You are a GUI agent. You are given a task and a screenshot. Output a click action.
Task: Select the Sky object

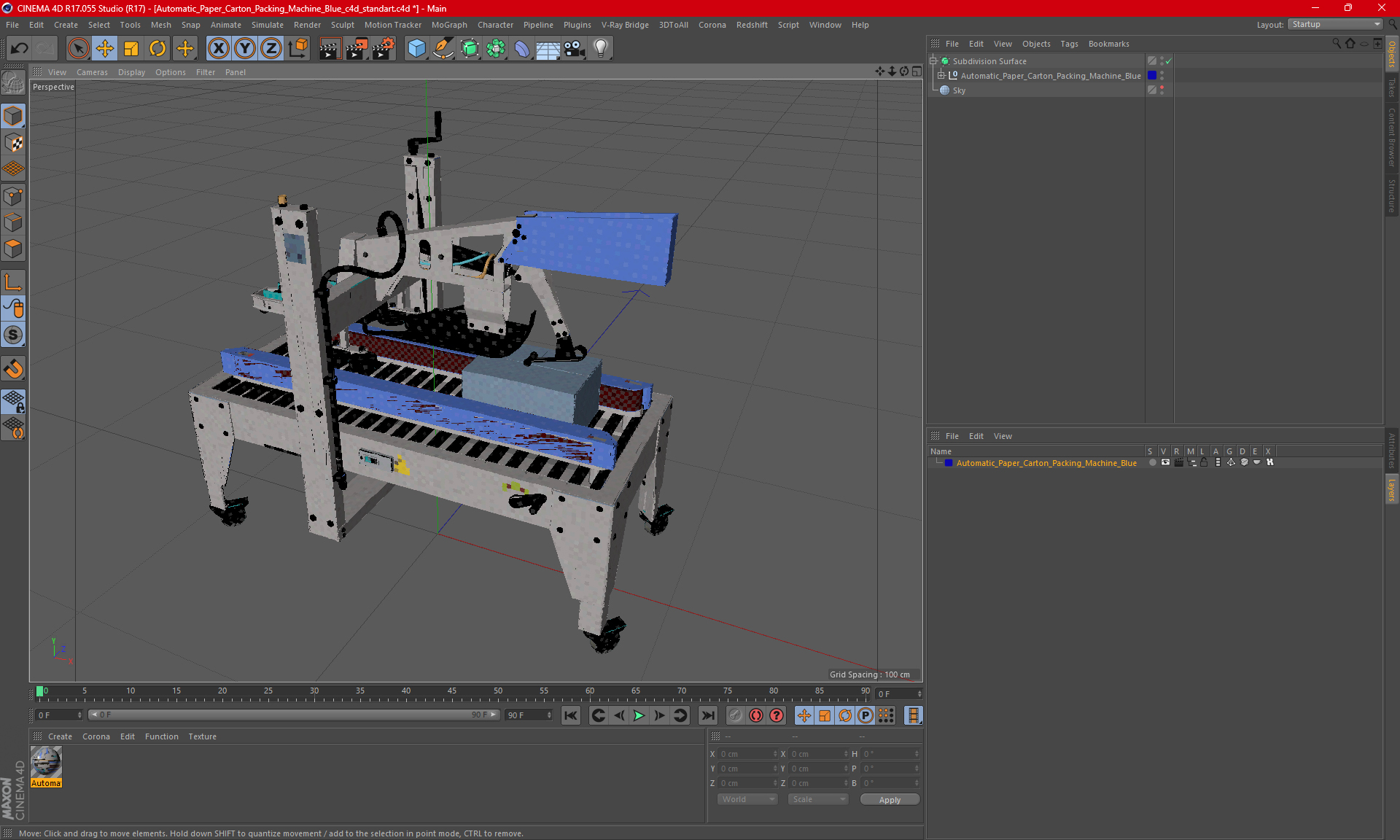[959, 90]
